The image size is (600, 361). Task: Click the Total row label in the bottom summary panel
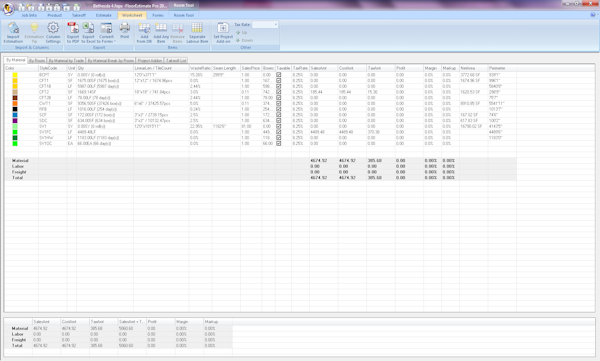click(17, 345)
